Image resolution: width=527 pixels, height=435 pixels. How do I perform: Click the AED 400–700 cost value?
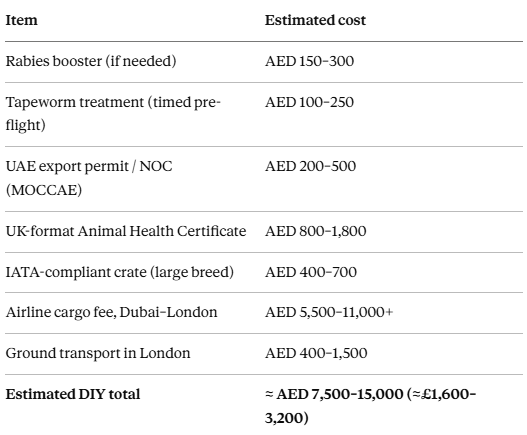tap(311, 272)
